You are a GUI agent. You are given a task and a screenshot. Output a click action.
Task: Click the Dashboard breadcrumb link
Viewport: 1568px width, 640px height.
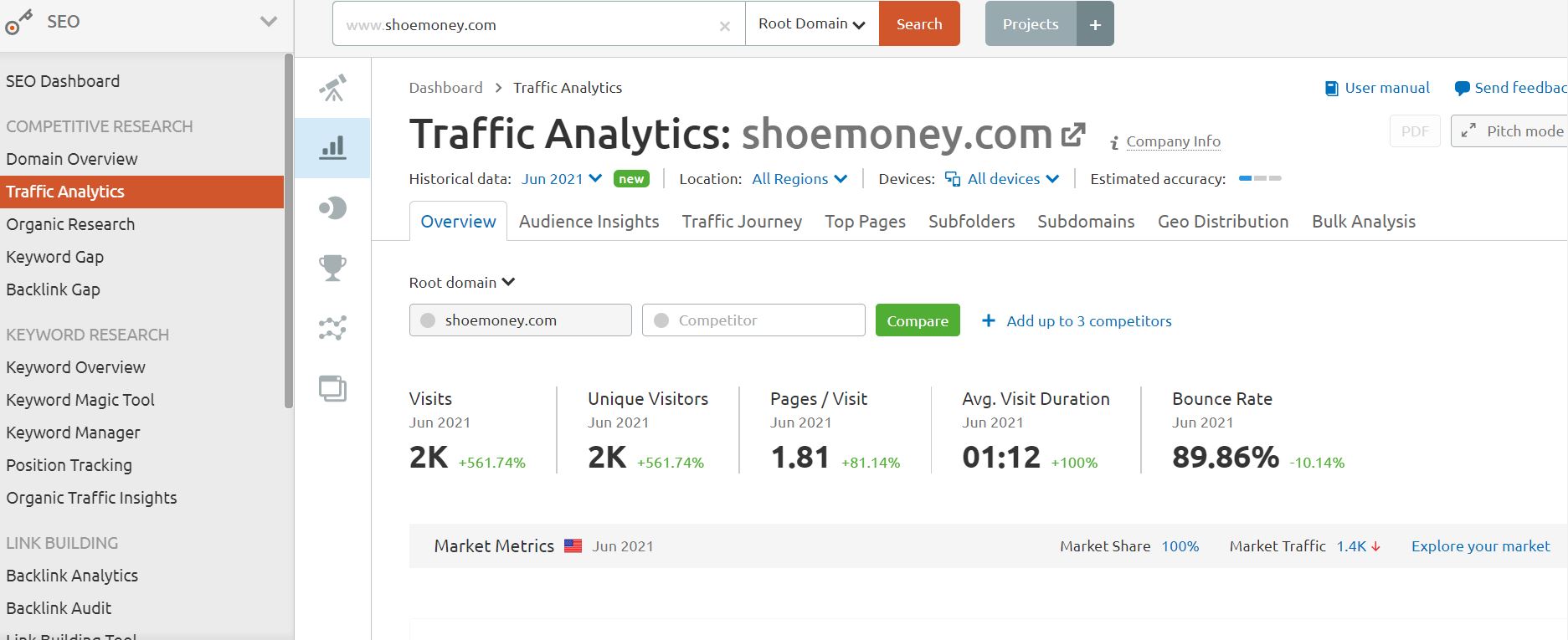[x=445, y=88]
